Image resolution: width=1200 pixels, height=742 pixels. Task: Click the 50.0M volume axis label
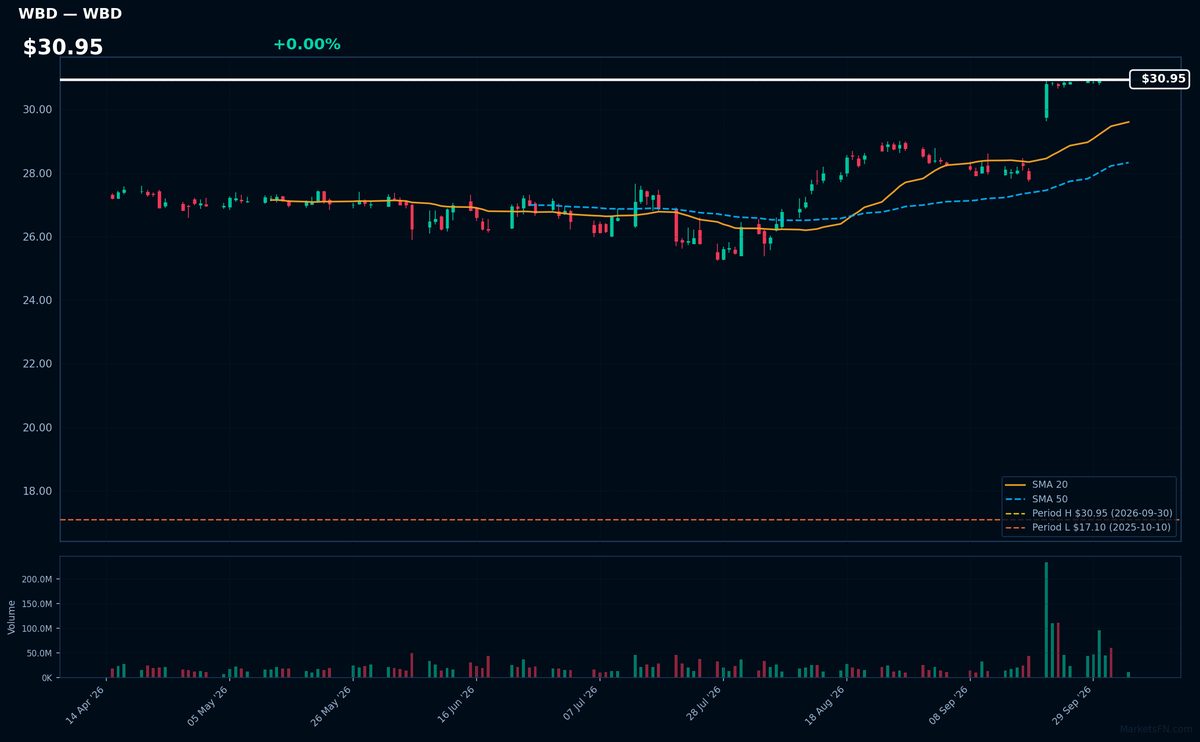pyautogui.click(x=39, y=653)
